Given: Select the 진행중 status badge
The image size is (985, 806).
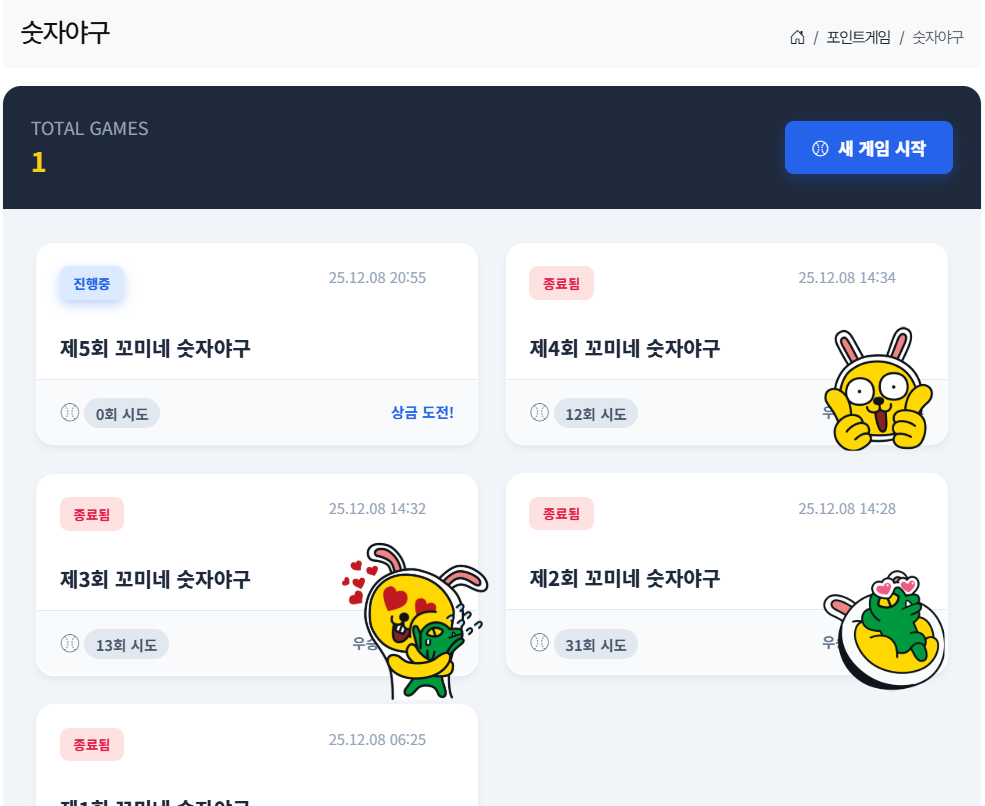Looking at the screenshot, I should click(x=92, y=283).
